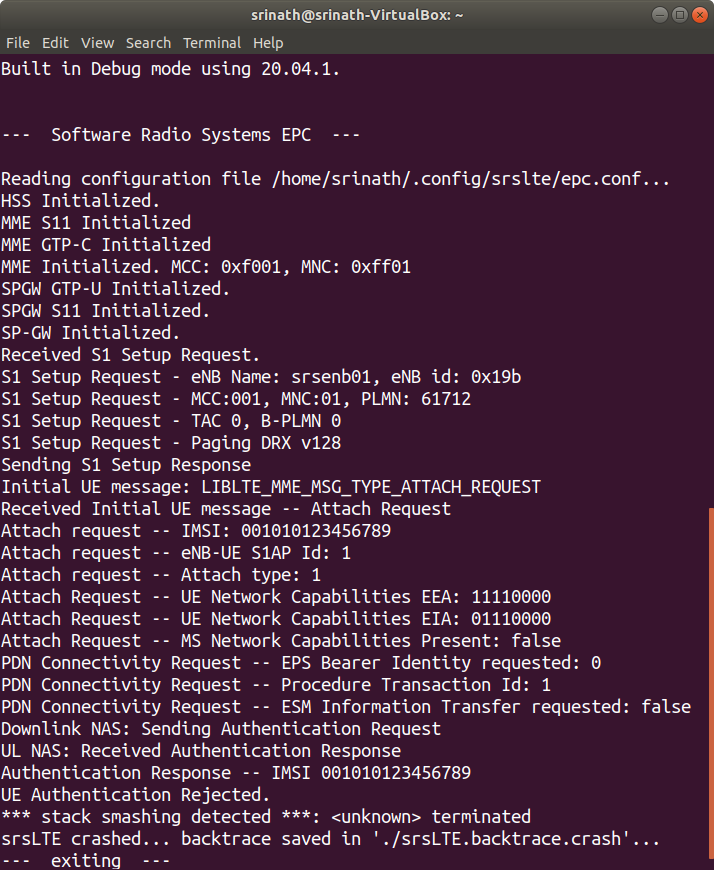The image size is (714, 870).
Task: Click the 'Built in Debug mode' line
Action: pyautogui.click(x=170, y=69)
